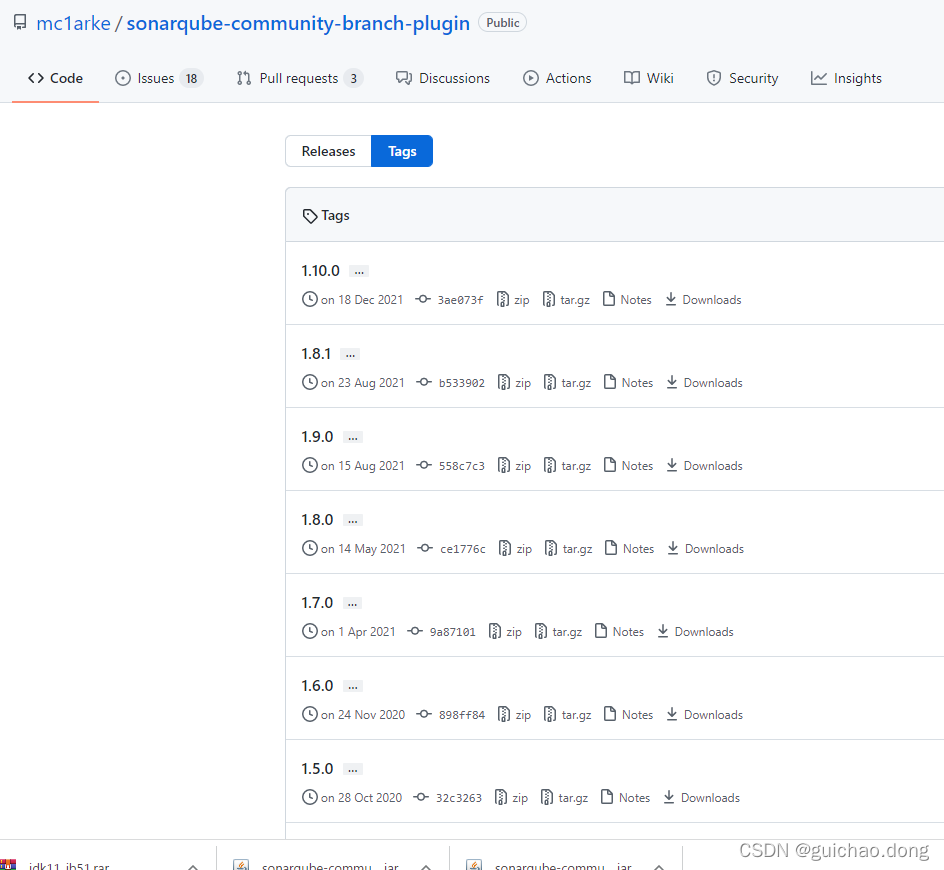Open commit b533902
The width and height of the screenshot is (944, 870).
[x=462, y=383]
